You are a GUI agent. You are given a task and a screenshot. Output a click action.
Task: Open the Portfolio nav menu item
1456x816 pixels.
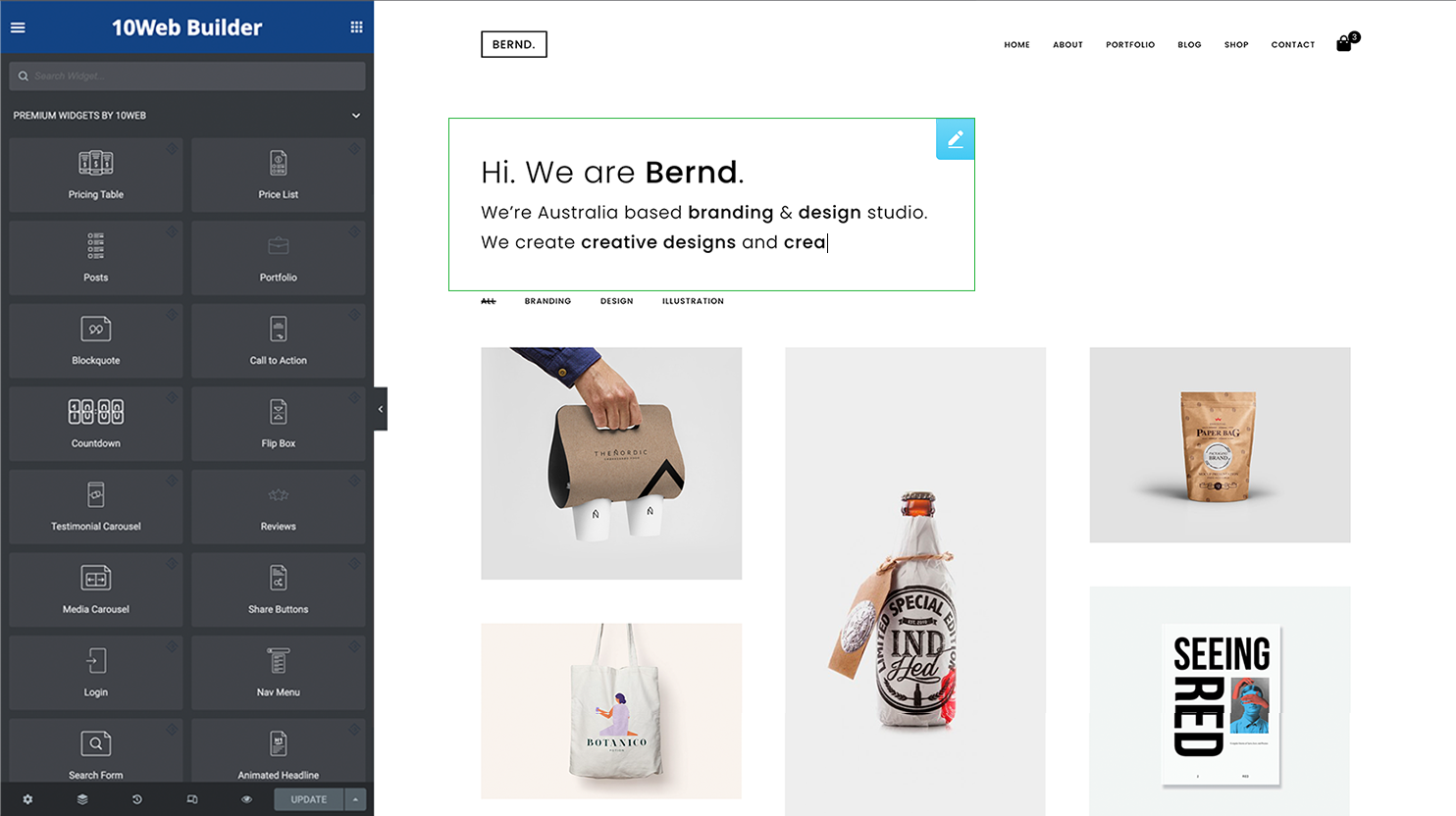pos(1129,45)
